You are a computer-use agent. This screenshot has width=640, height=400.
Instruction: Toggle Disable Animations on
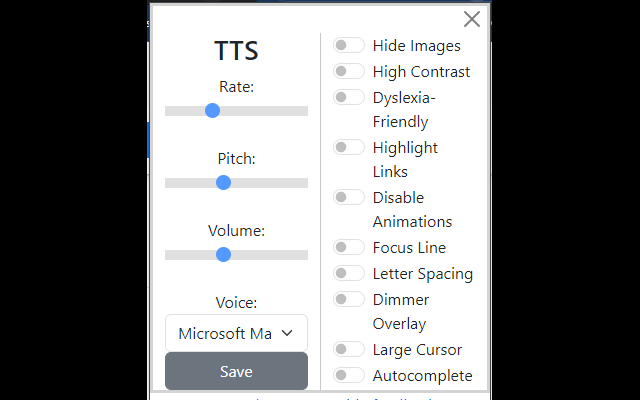coord(348,197)
